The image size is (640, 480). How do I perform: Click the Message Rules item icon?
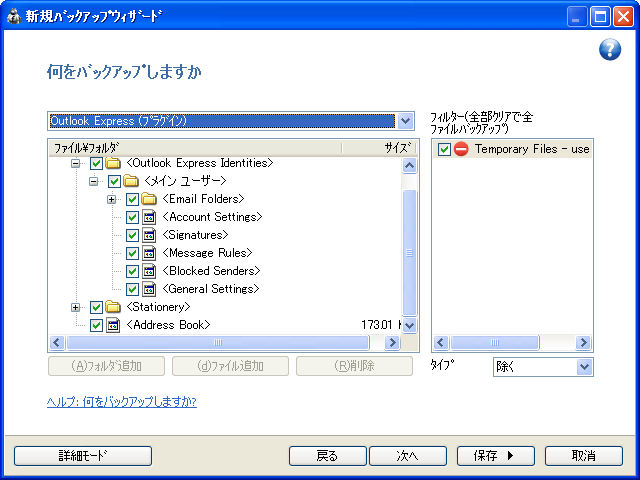tap(149, 253)
